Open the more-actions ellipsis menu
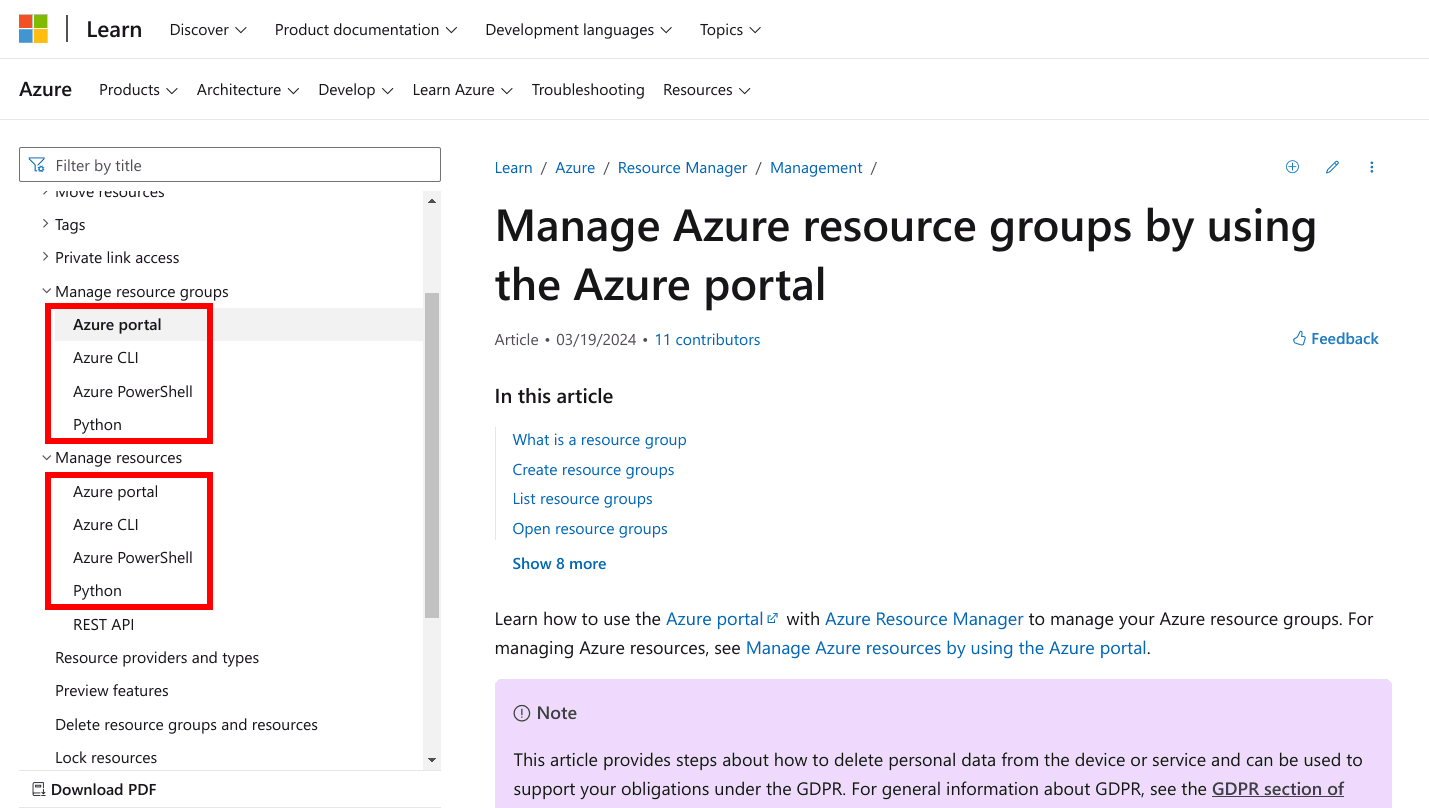This screenshot has width=1429, height=808. tap(1371, 167)
